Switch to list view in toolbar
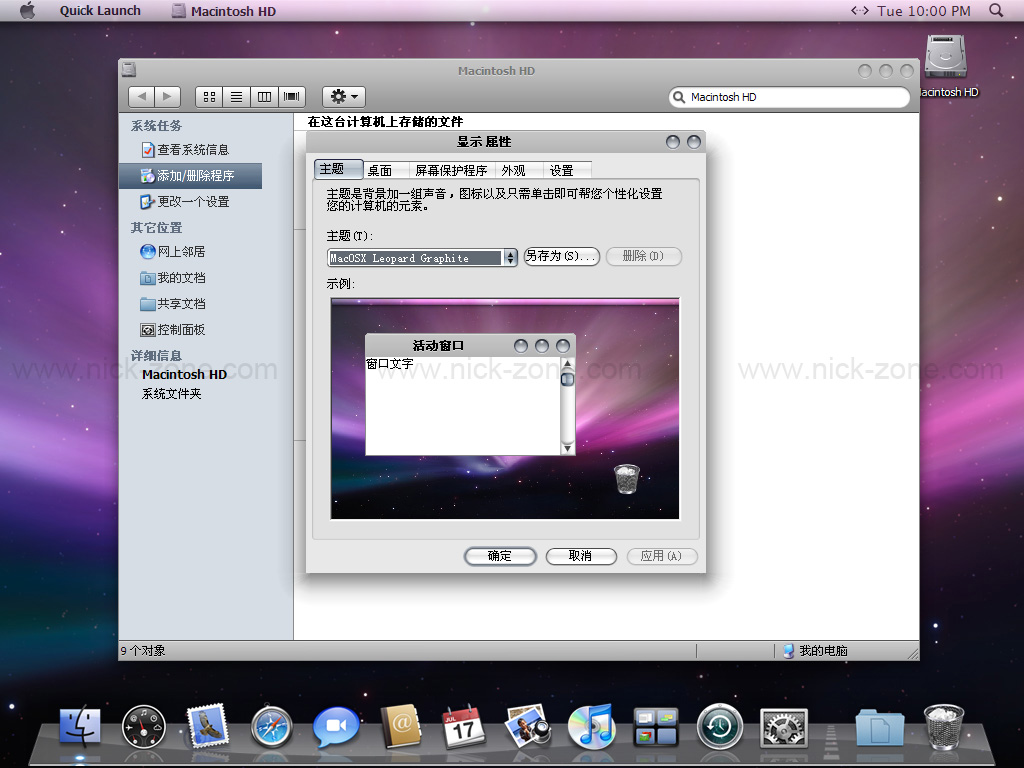The width and height of the screenshot is (1024, 768). pyautogui.click(x=236, y=97)
